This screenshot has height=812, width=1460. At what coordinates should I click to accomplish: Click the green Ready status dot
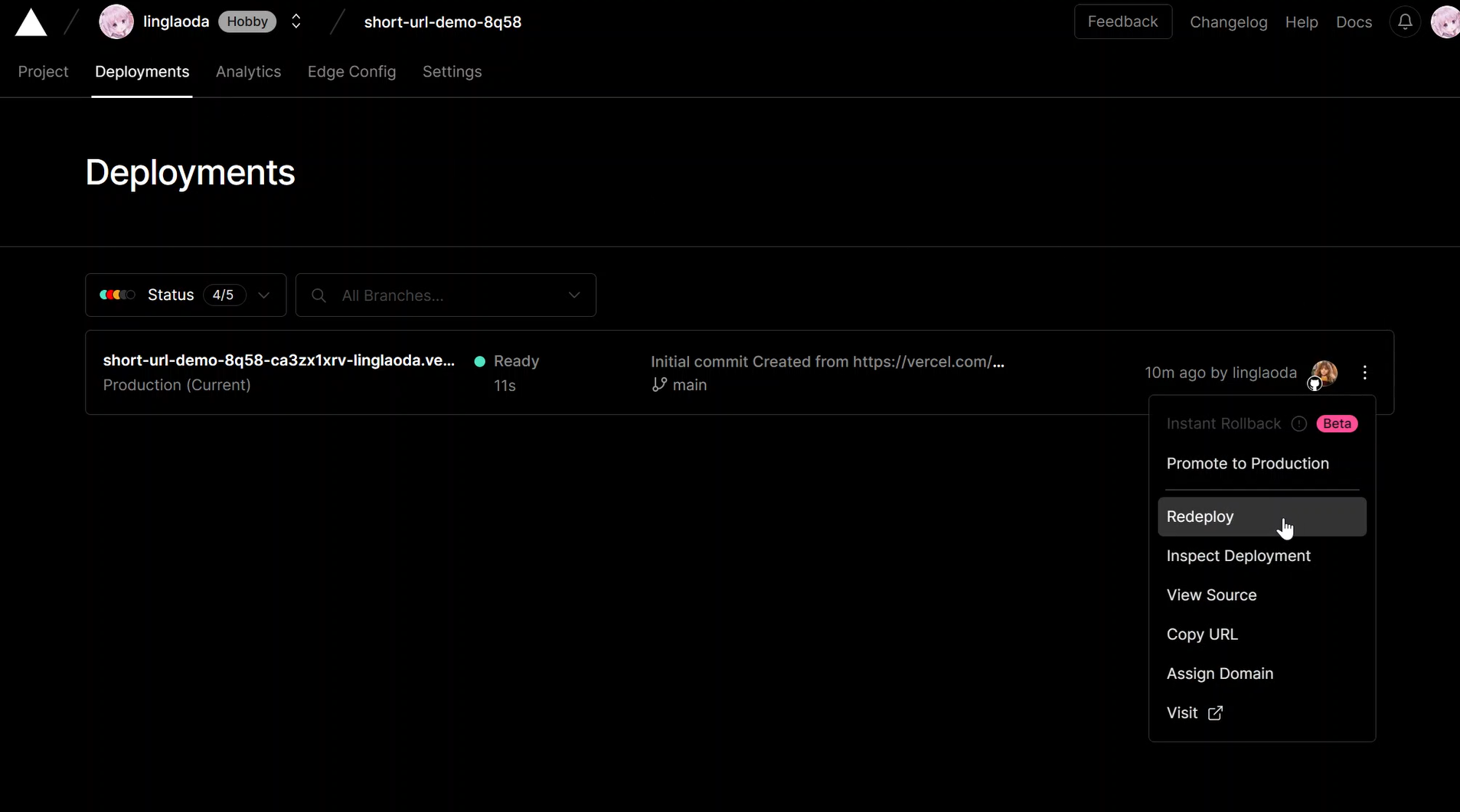click(480, 361)
